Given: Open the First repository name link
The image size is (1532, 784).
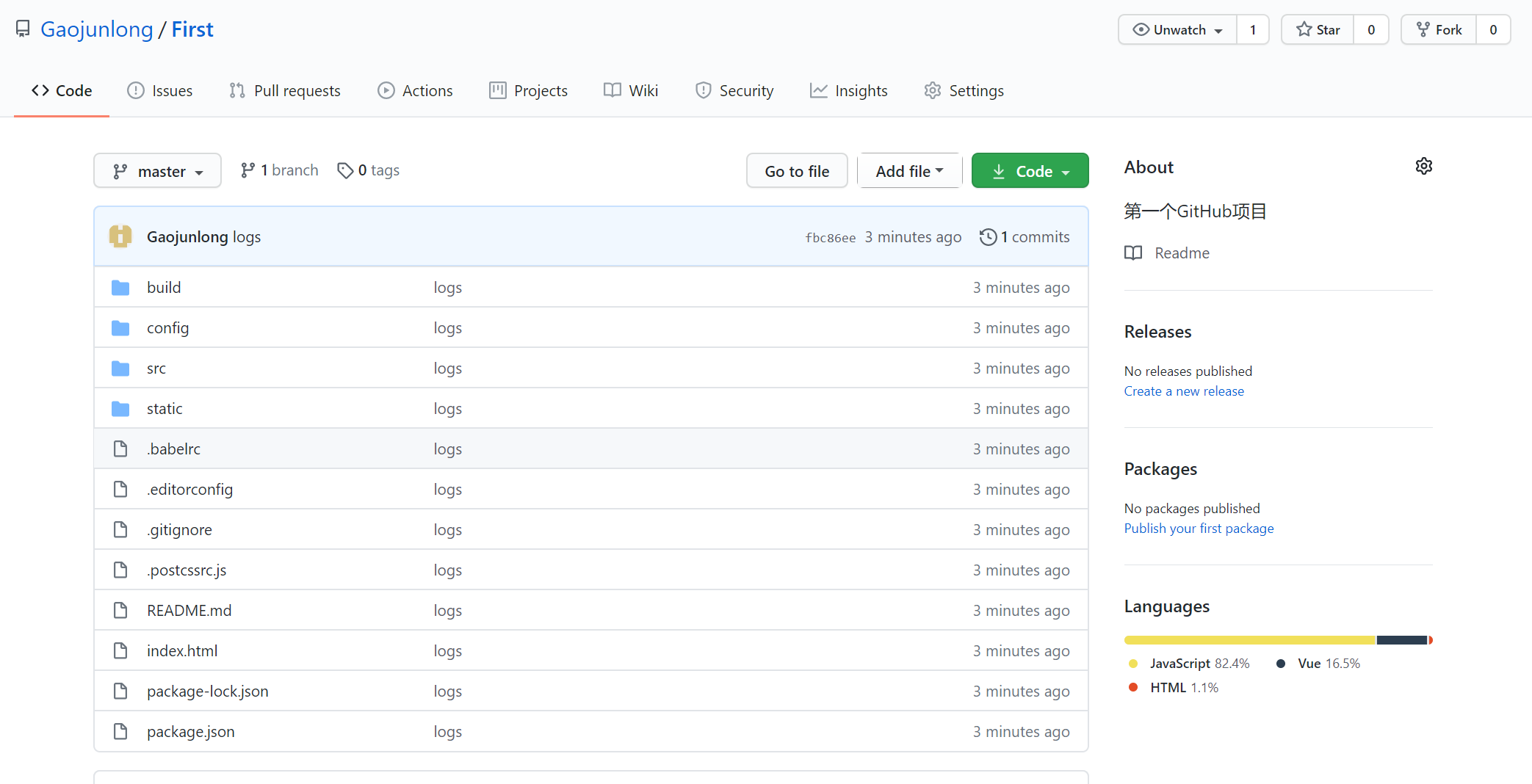Looking at the screenshot, I should pyautogui.click(x=192, y=29).
